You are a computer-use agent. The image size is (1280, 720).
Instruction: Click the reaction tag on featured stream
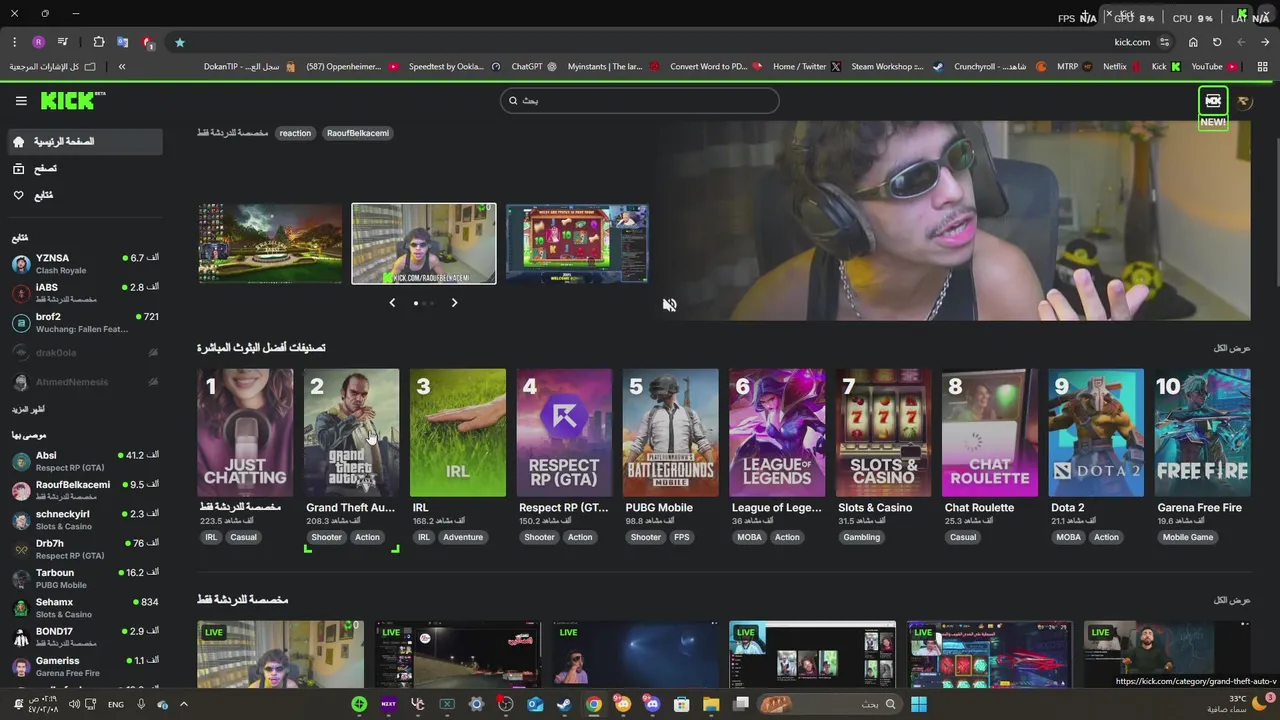coord(295,133)
